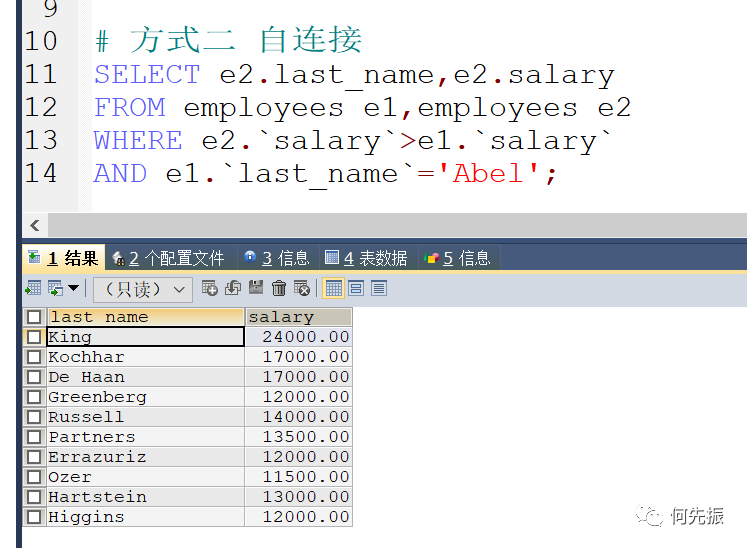
Task: Select the Hartstein cell
Action: click(146, 497)
